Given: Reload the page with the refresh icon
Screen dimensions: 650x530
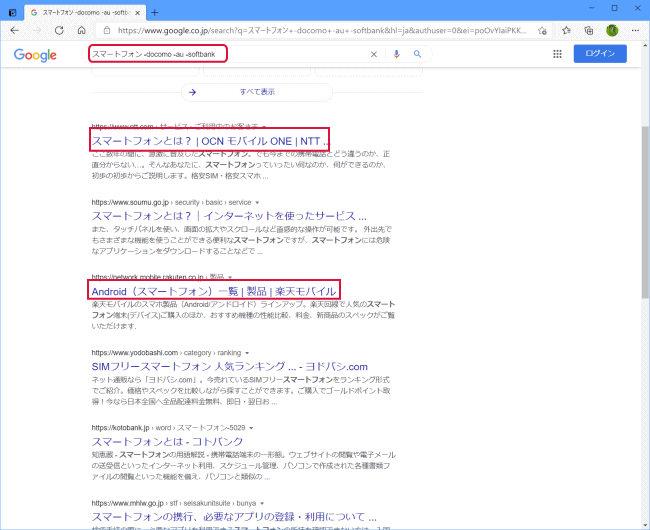Looking at the screenshot, I should [x=59, y=30].
